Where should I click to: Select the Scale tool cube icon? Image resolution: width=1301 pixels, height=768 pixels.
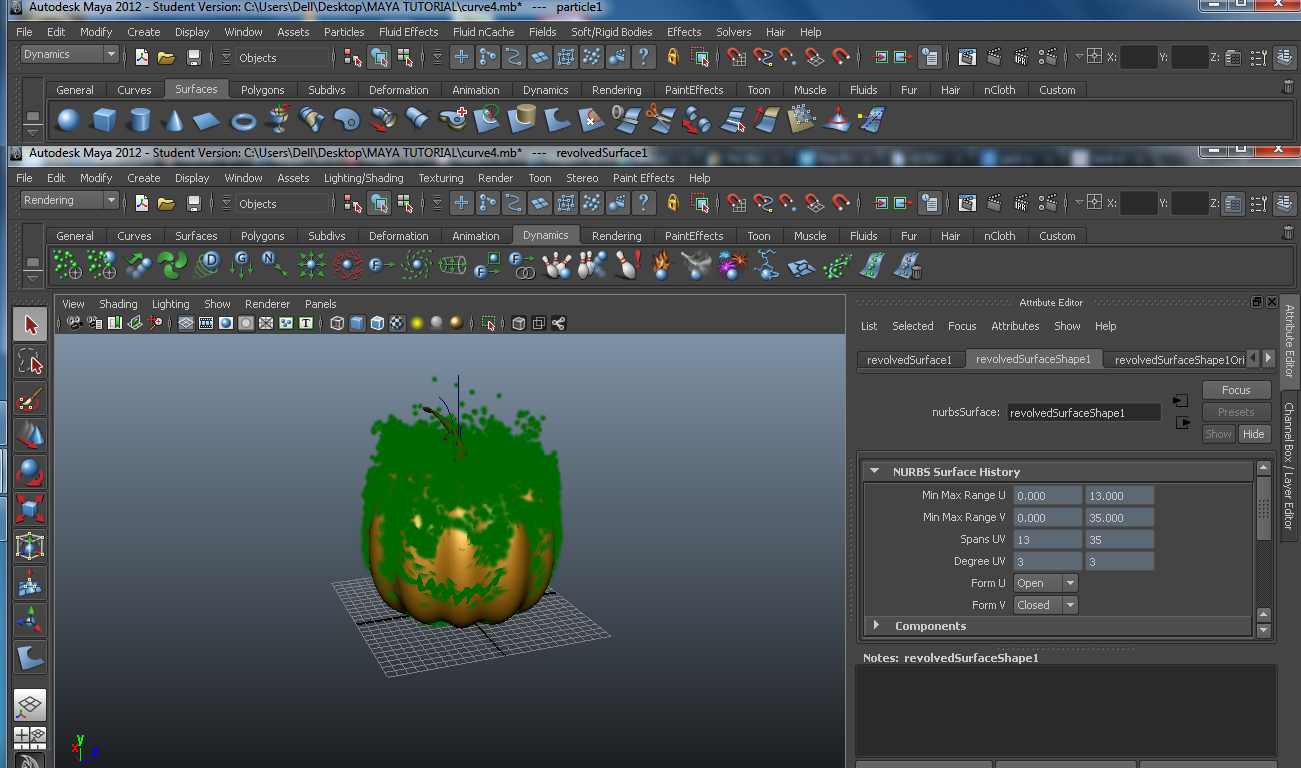(x=30, y=510)
